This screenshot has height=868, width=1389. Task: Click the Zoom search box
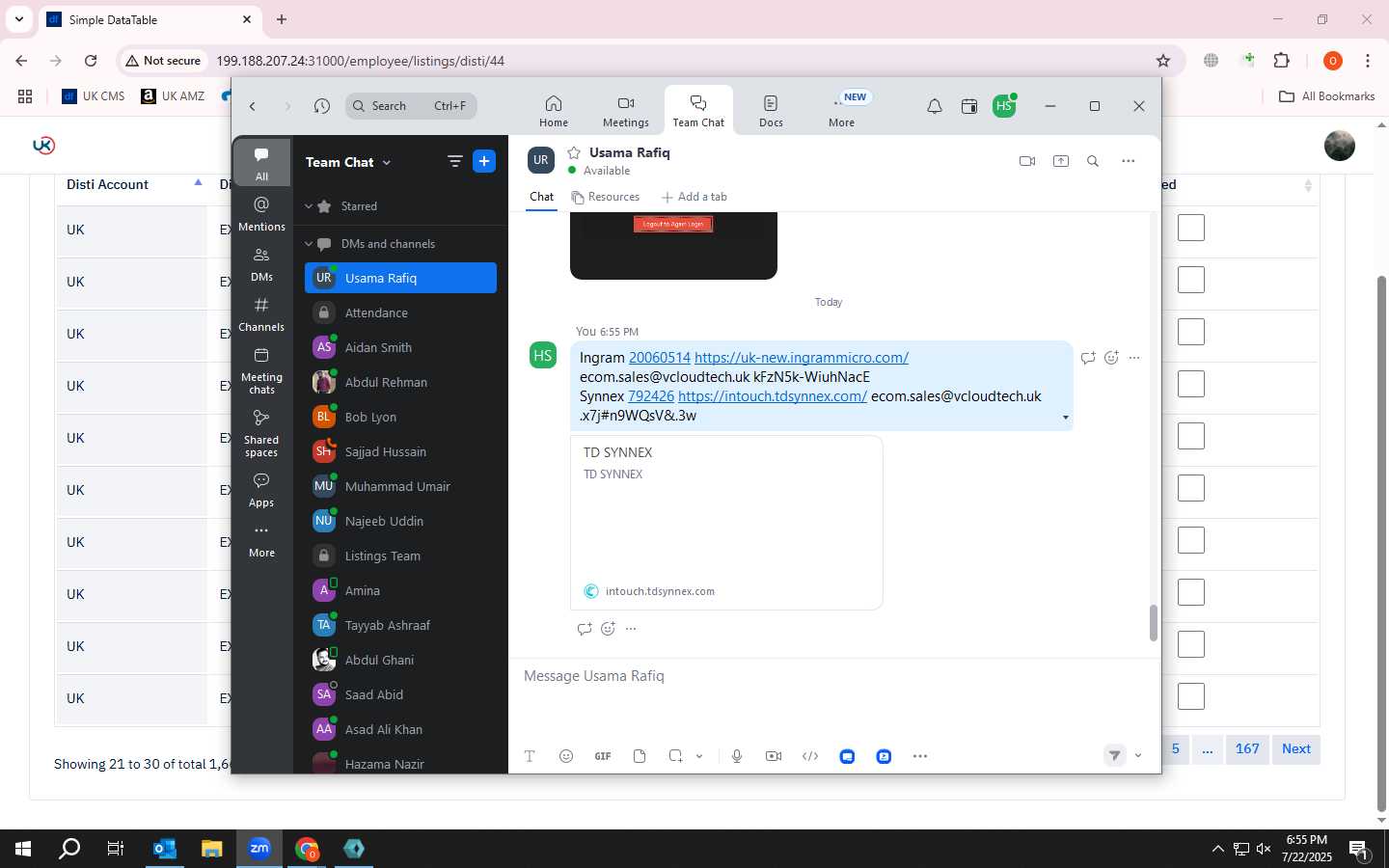pos(411,106)
